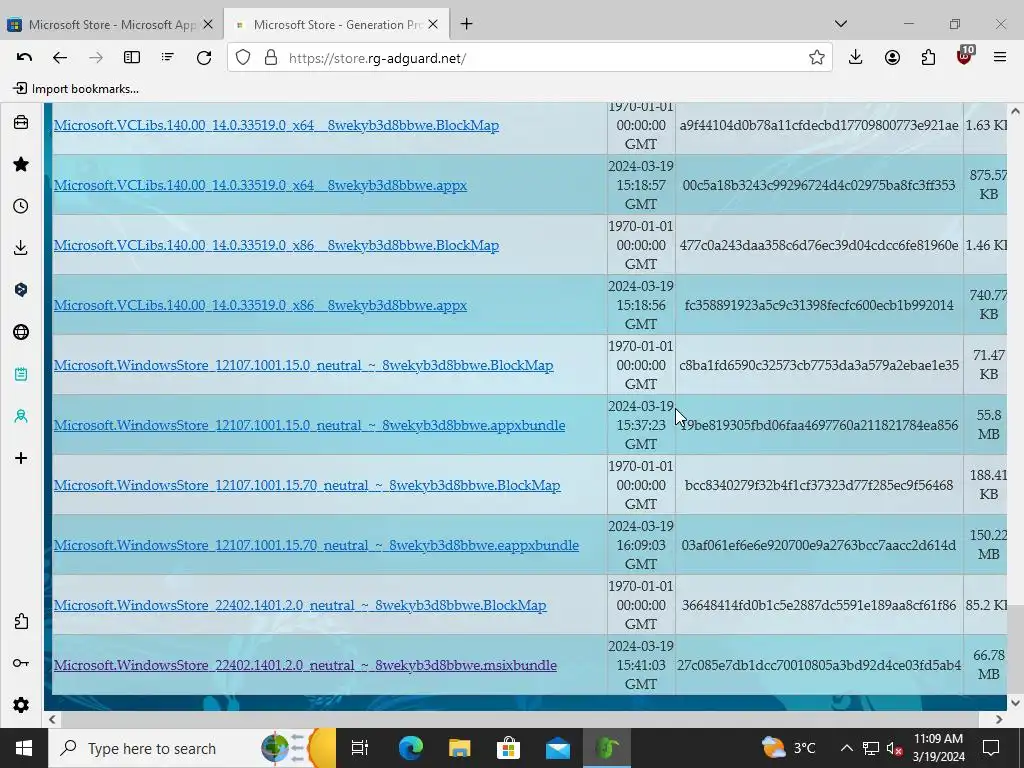This screenshot has width=1024, height=768.
Task: Click the horizontal scrollbar right arrow
Action: [x=999, y=719]
